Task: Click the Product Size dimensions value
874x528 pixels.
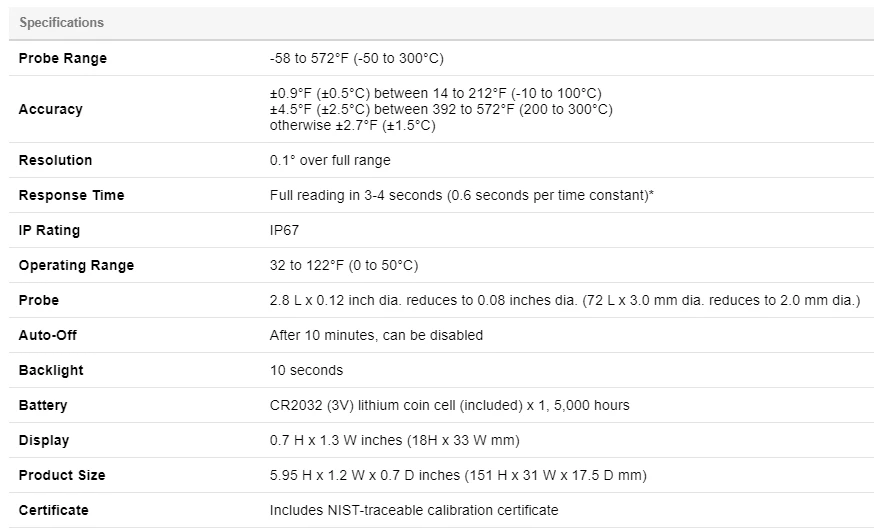Action: point(458,475)
